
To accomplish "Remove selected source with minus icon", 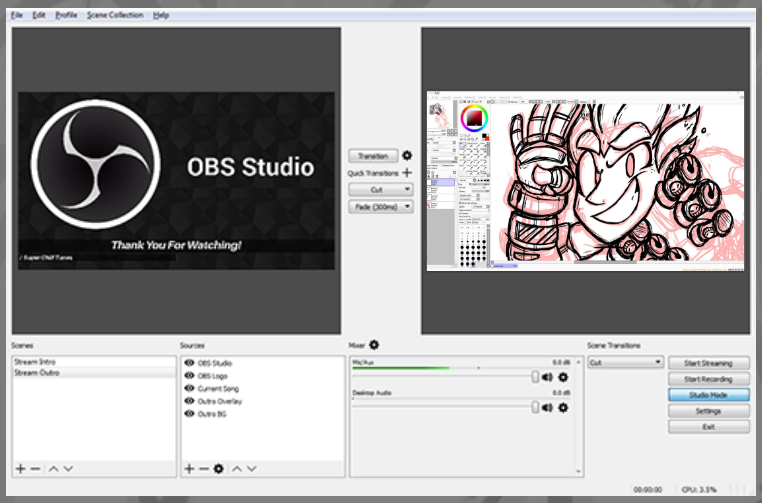I will coord(204,468).
